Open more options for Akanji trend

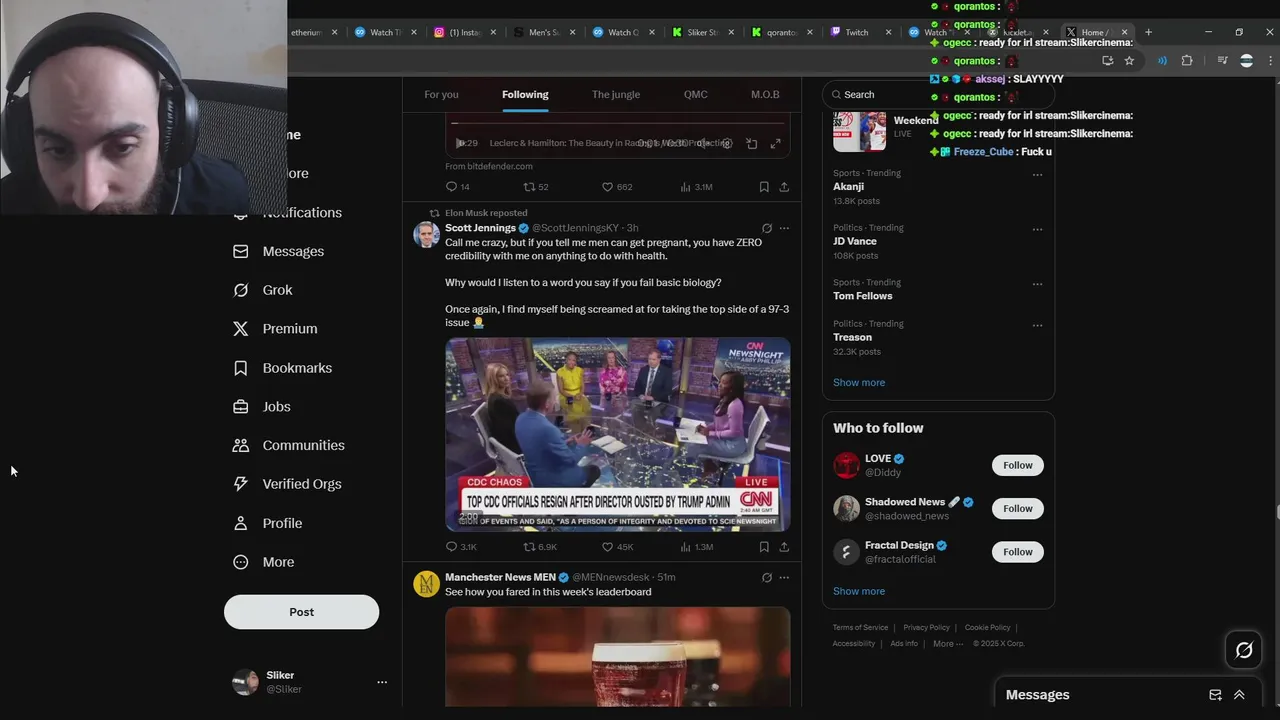tap(1037, 175)
